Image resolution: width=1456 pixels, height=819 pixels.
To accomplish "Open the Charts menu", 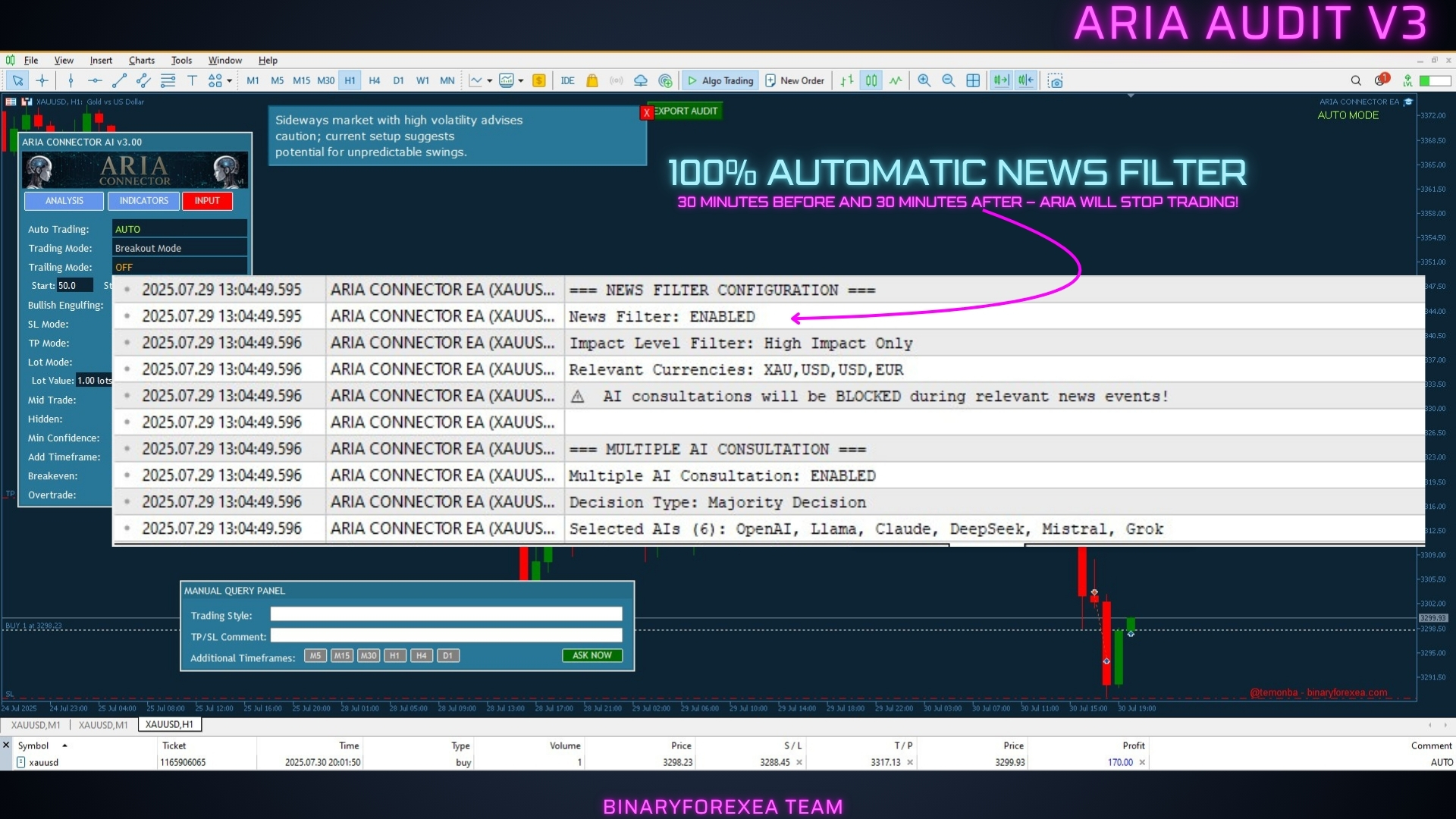I will point(142,60).
